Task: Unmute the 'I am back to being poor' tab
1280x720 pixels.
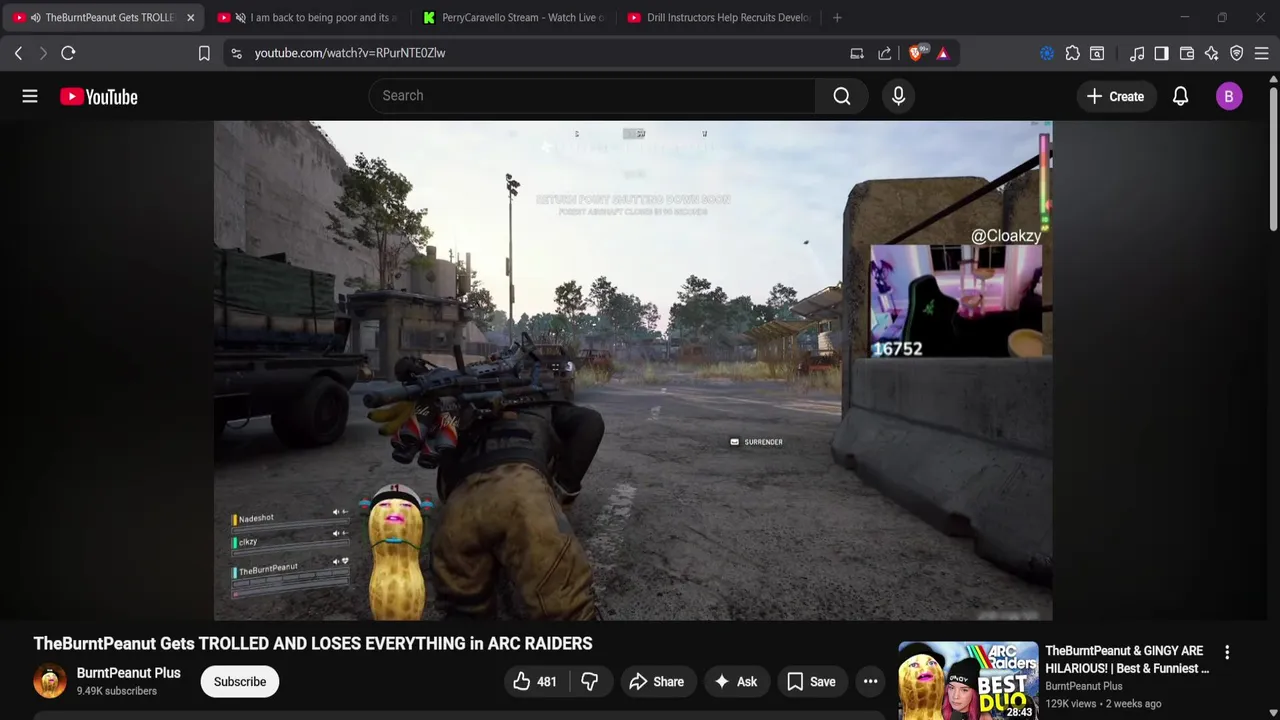Action: pyautogui.click(x=240, y=17)
